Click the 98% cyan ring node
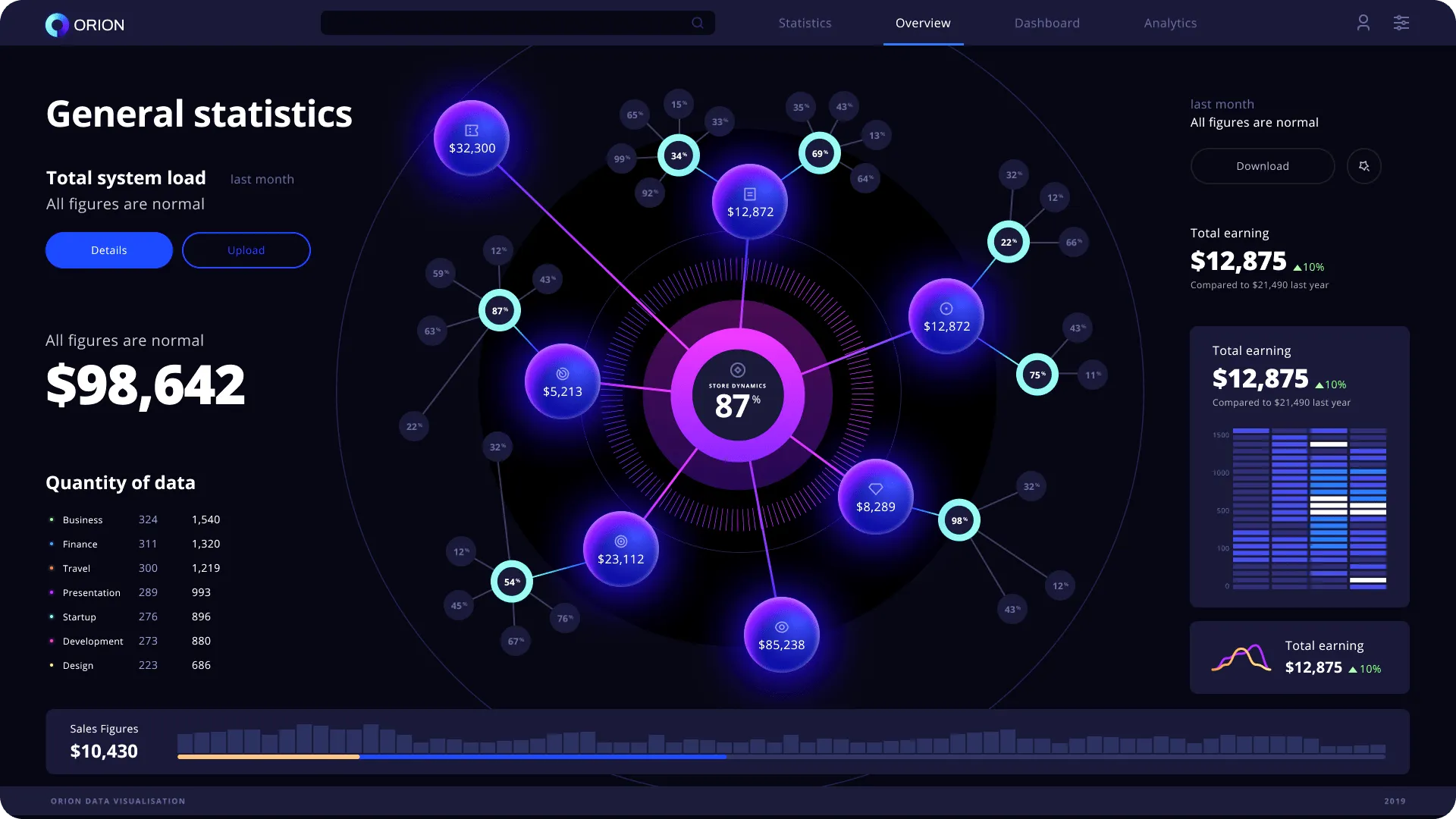This screenshot has height=819, width=1456. [x=959, y=520]
